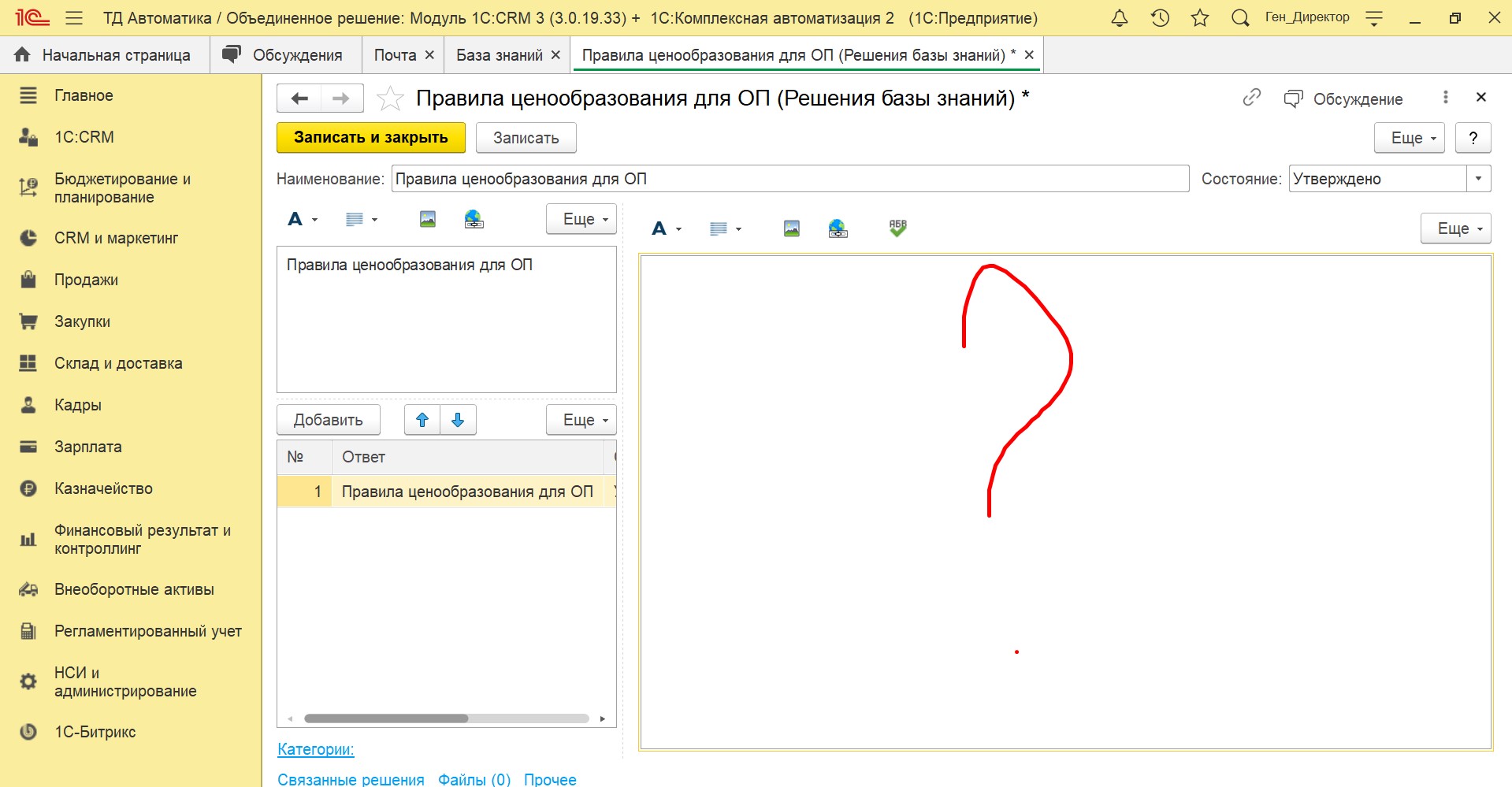The width and height of the screenshot is (1512, 787).
Task: Open Внеоборотные активы sidebar section
Action: pos(134,589)
